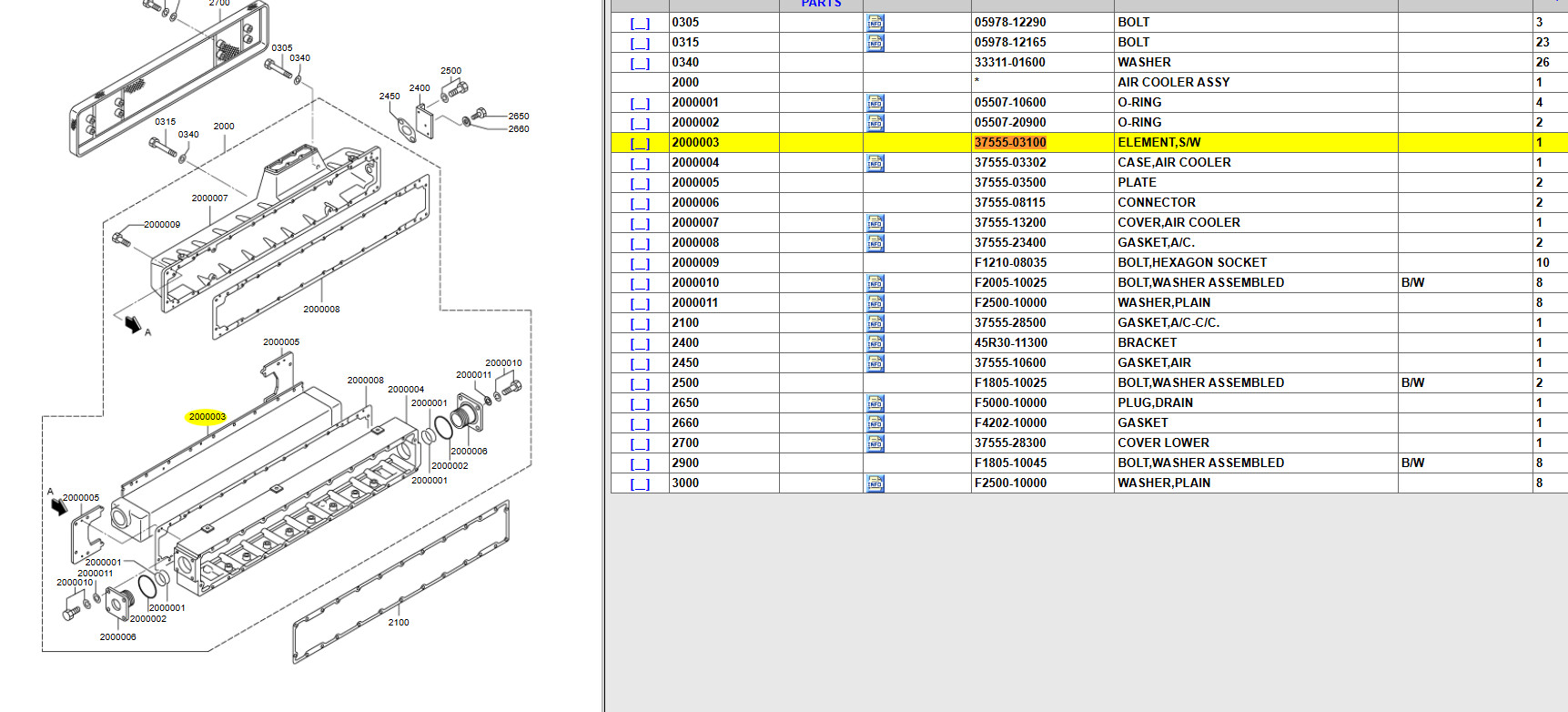Open INFO icon for Gasket, A/C-C/C. 2100
Viewport: 1568px width, 712px height.
[x=875, y=323]
